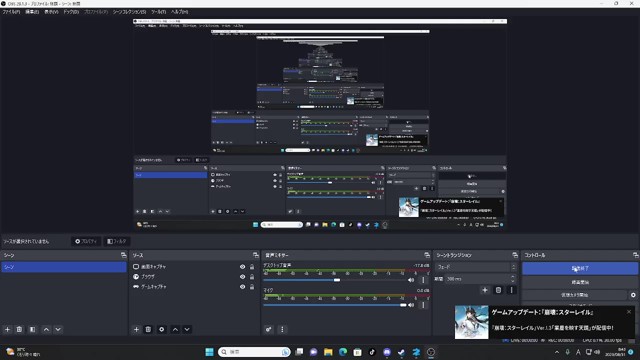Delete the selected source using the trash icon
640x360 pixels.
point(148,329)
